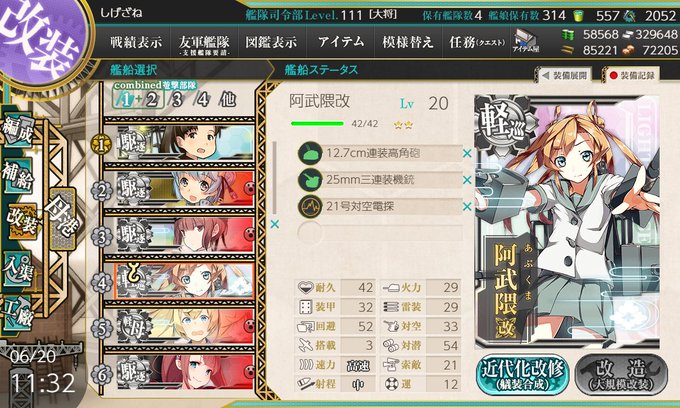Open the 装備記録 equipment record toggle
This screenshot has width=680, height=408.
coord(632,75)
